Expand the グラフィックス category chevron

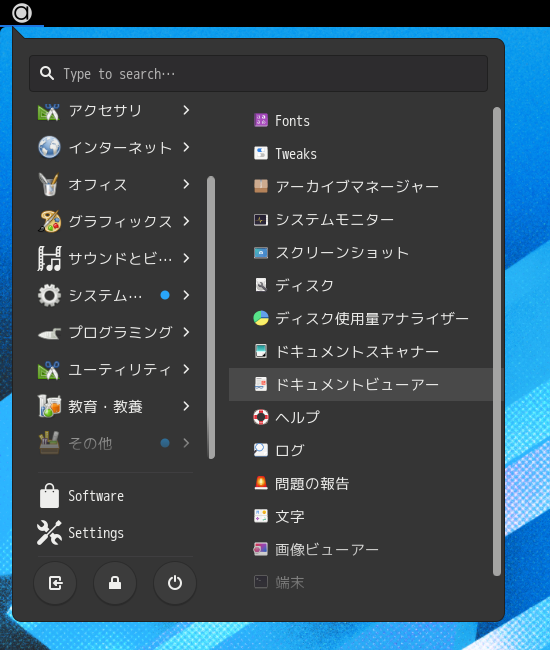(x=186, y=221)
